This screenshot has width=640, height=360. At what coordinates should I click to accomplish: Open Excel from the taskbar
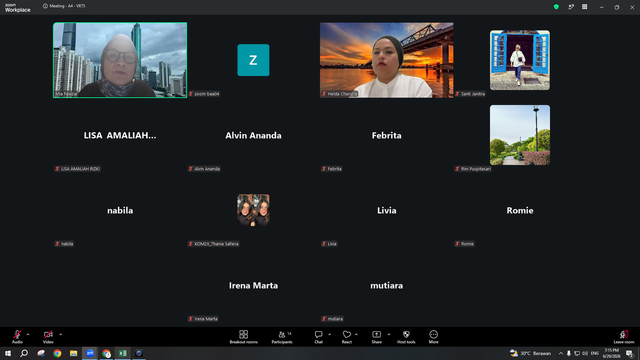click(x=122, y=353)
